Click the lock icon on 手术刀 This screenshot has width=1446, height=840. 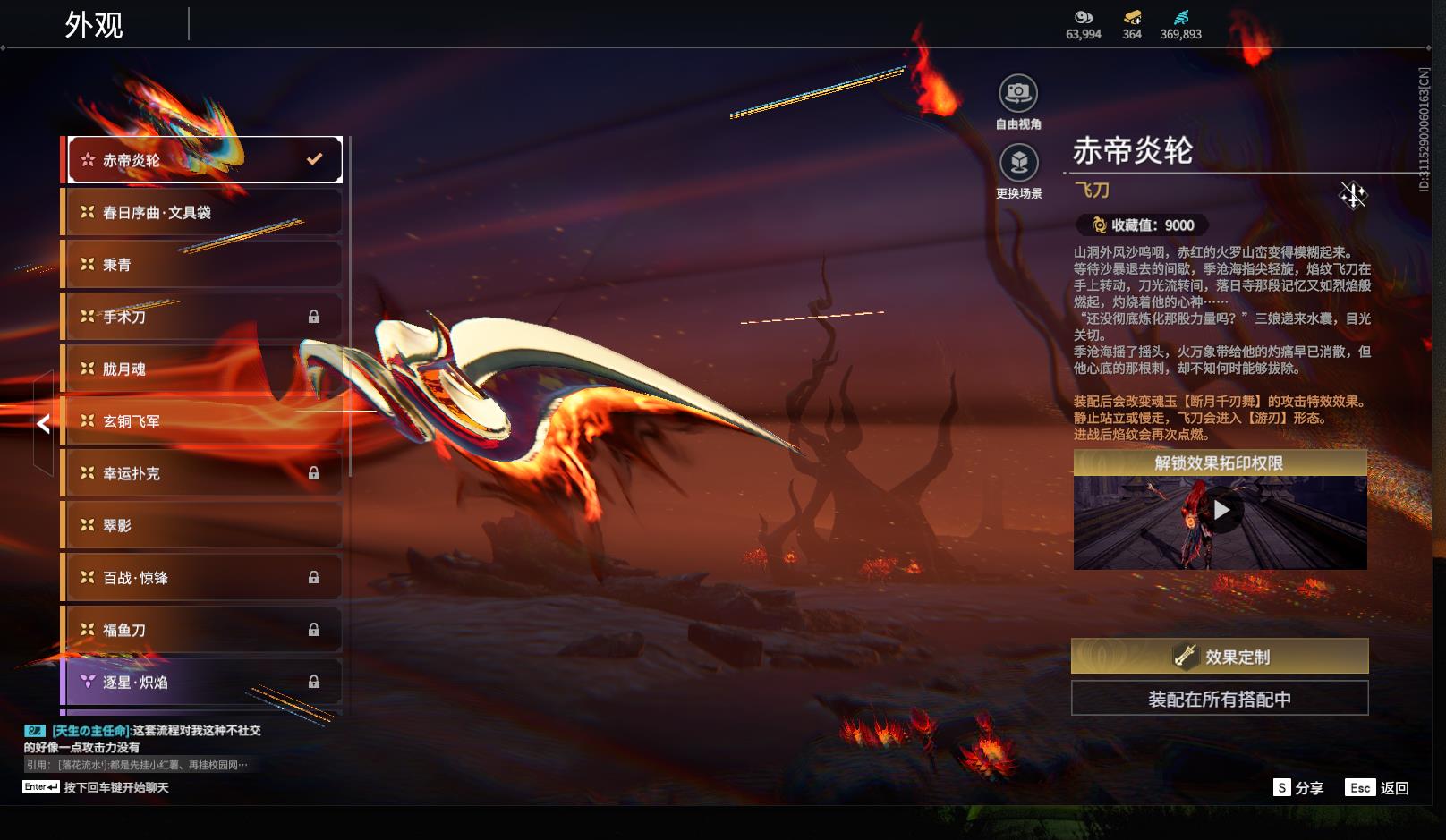tap(315, 316)
